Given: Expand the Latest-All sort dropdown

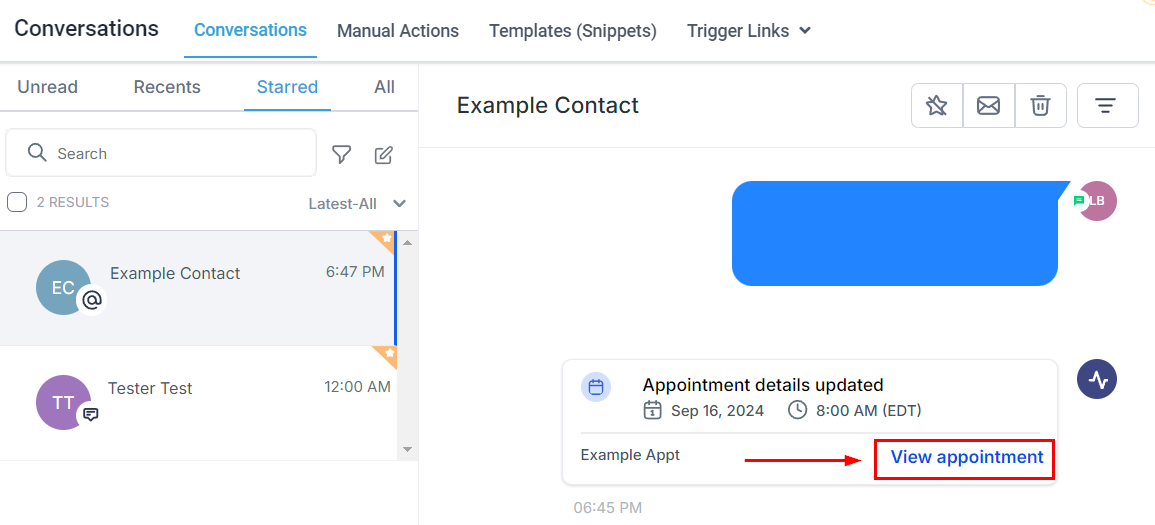Looking at the screenshot, I should pyautogui.click(x=357, y=204).
